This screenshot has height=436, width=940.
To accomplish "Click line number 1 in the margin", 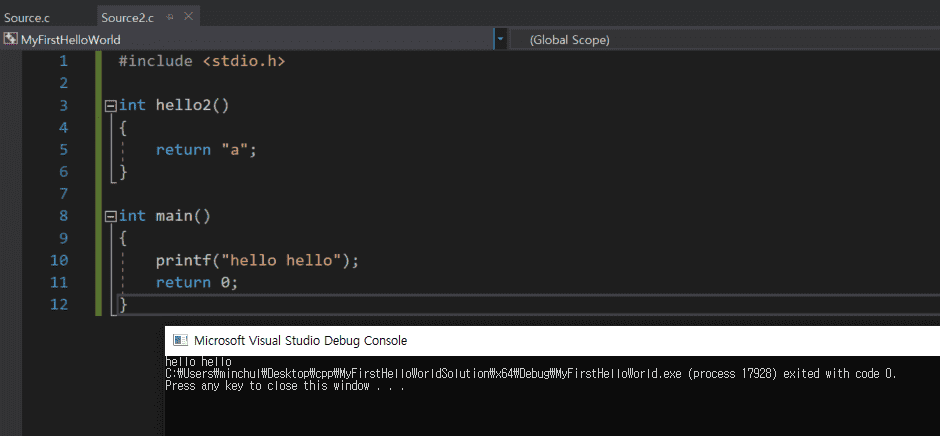I will (64, 61).
